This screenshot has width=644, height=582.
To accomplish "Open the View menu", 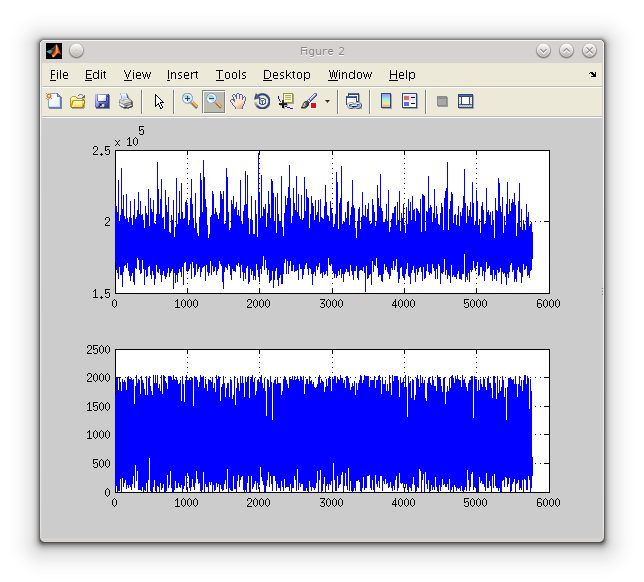I will (x=137, y=75).
